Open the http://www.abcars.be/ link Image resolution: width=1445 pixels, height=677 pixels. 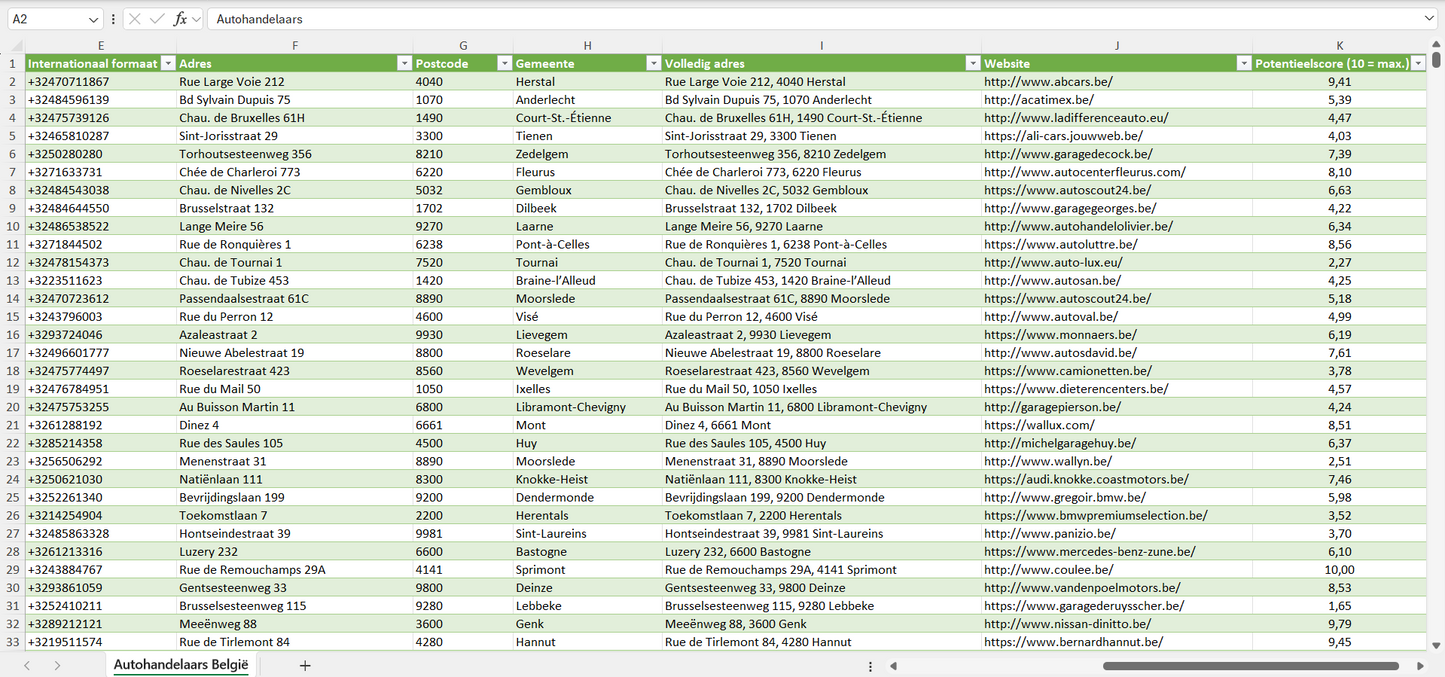pos(1048,82)
